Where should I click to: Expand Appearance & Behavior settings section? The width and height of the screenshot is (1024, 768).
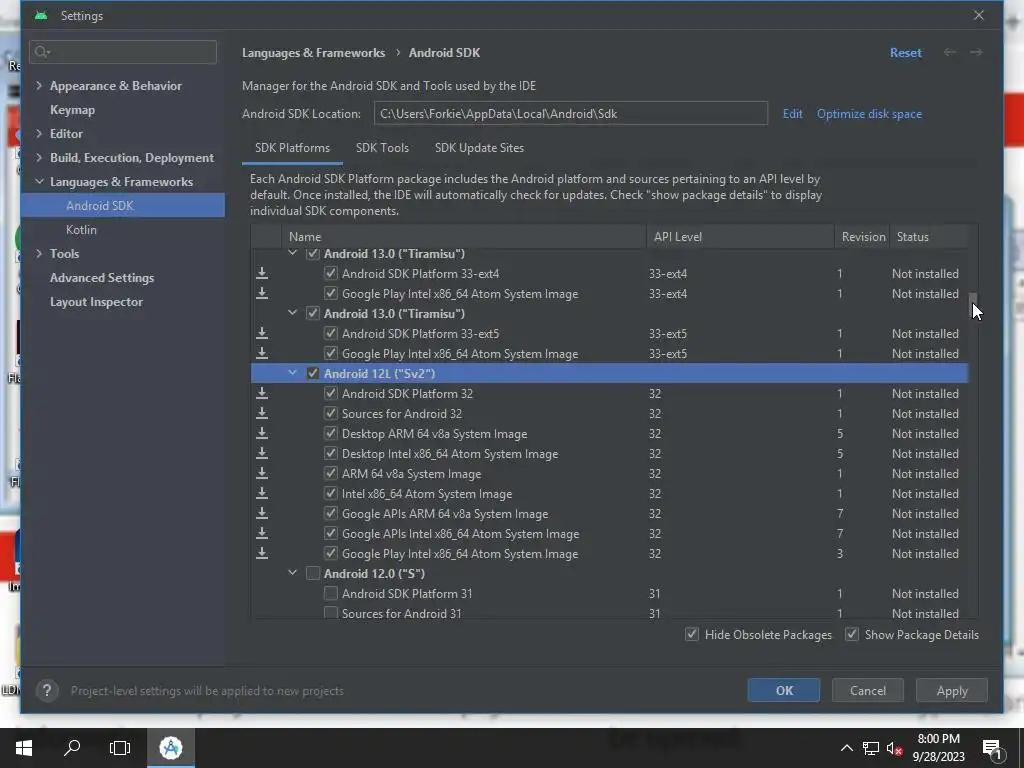click(39, 86)
